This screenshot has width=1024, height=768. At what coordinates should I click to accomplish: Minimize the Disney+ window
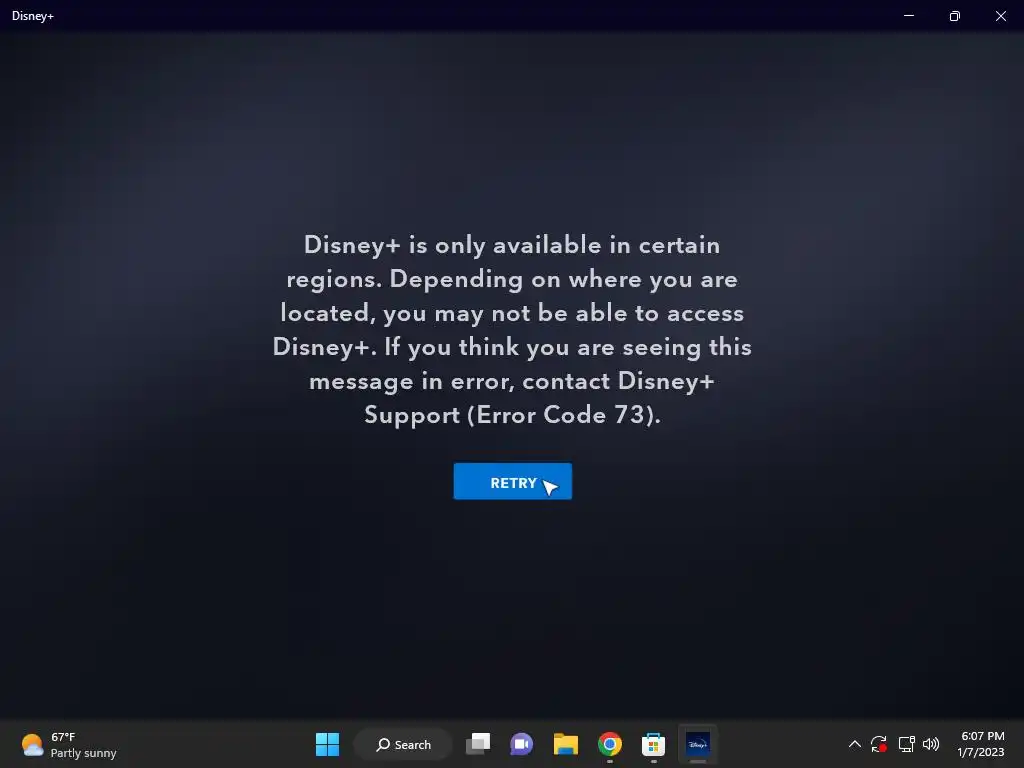tap(909, 16)
